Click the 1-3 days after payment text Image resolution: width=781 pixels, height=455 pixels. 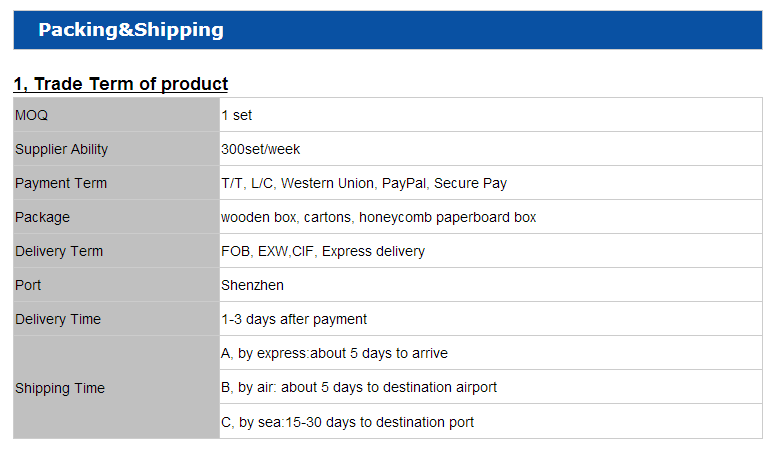tap(294, 319)
